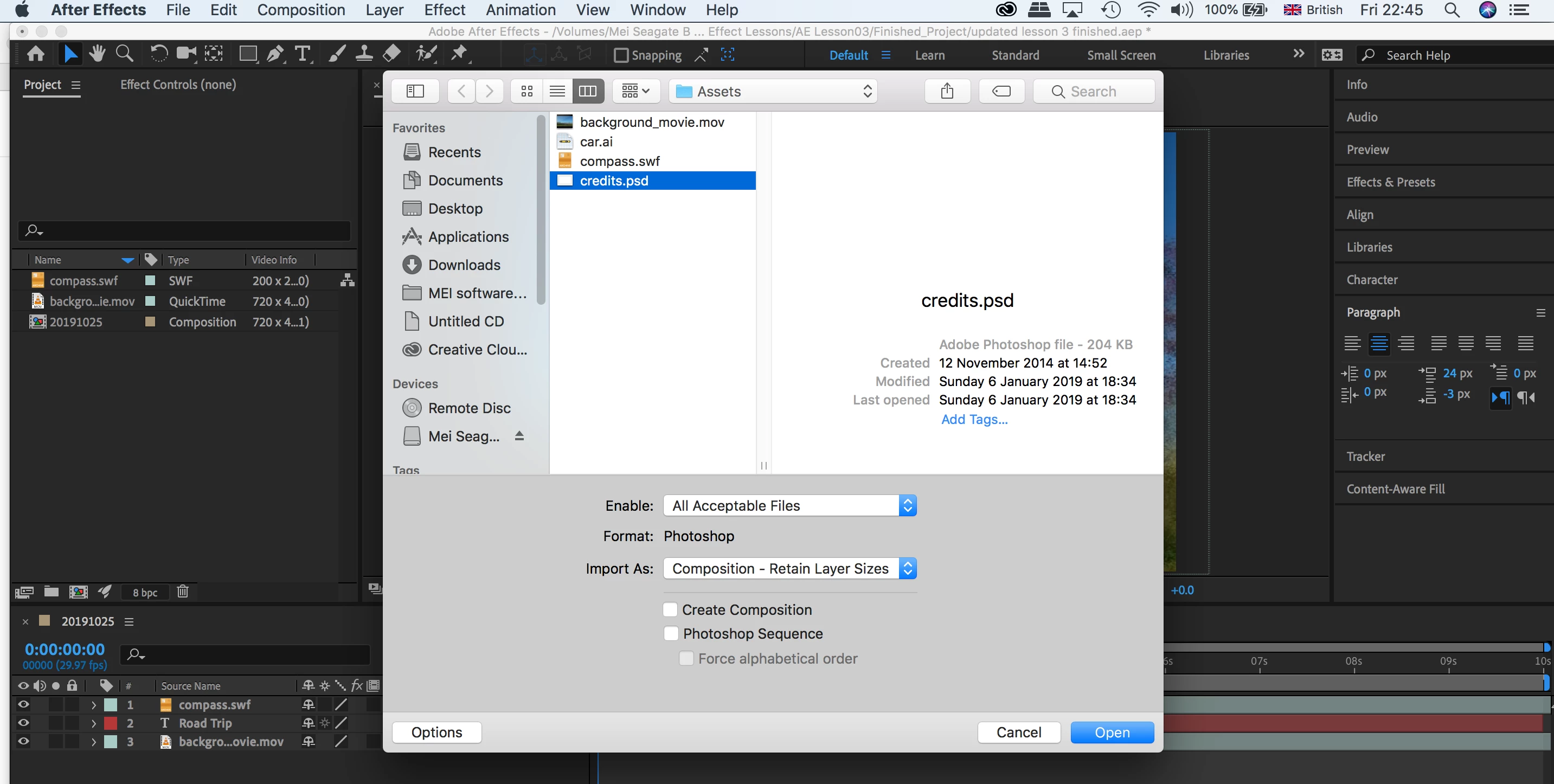
Task: Click trash icon in Project panel
Action: [x=183, y=592]
